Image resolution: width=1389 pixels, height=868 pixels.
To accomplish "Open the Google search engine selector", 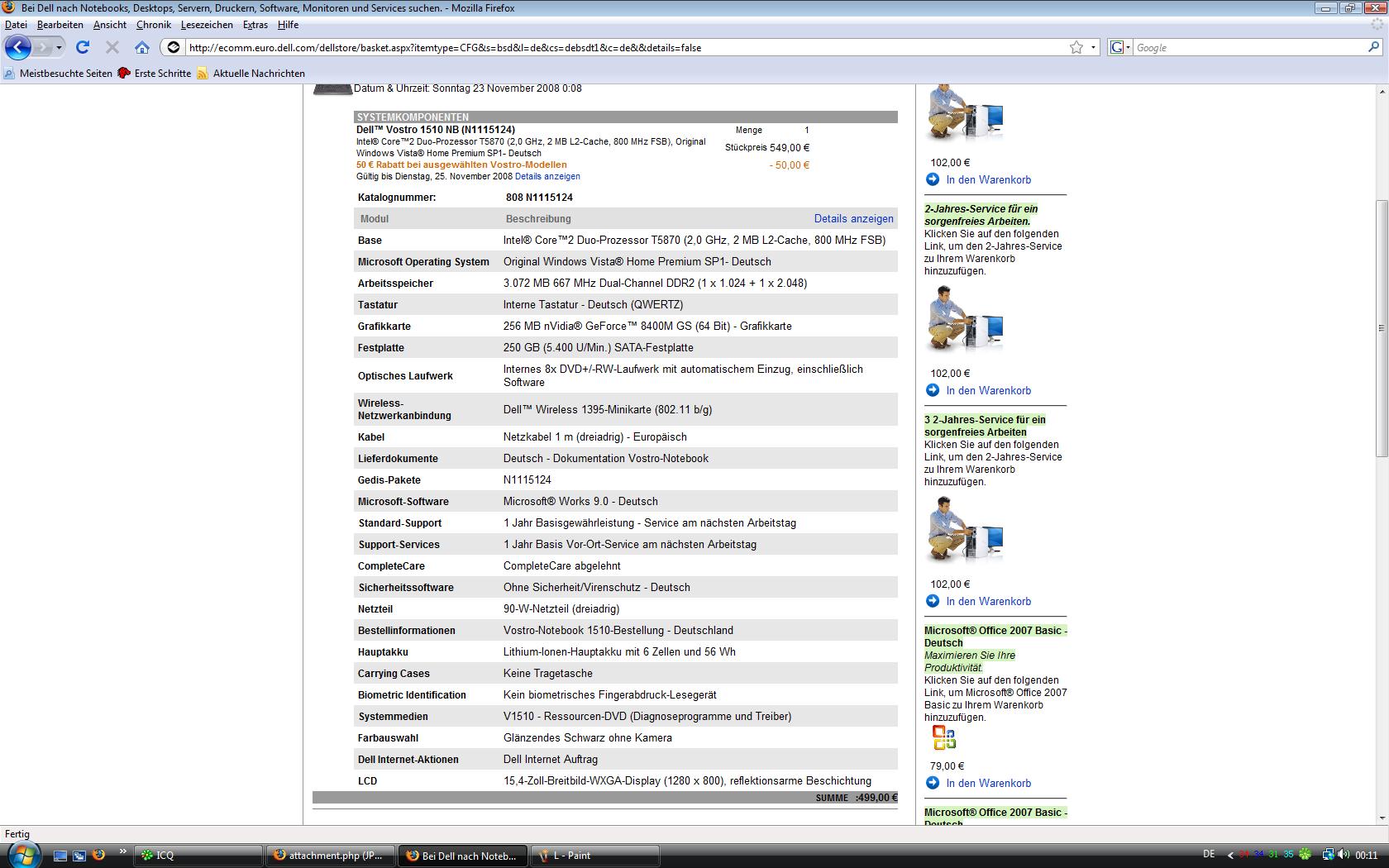I will point(1119,47).
